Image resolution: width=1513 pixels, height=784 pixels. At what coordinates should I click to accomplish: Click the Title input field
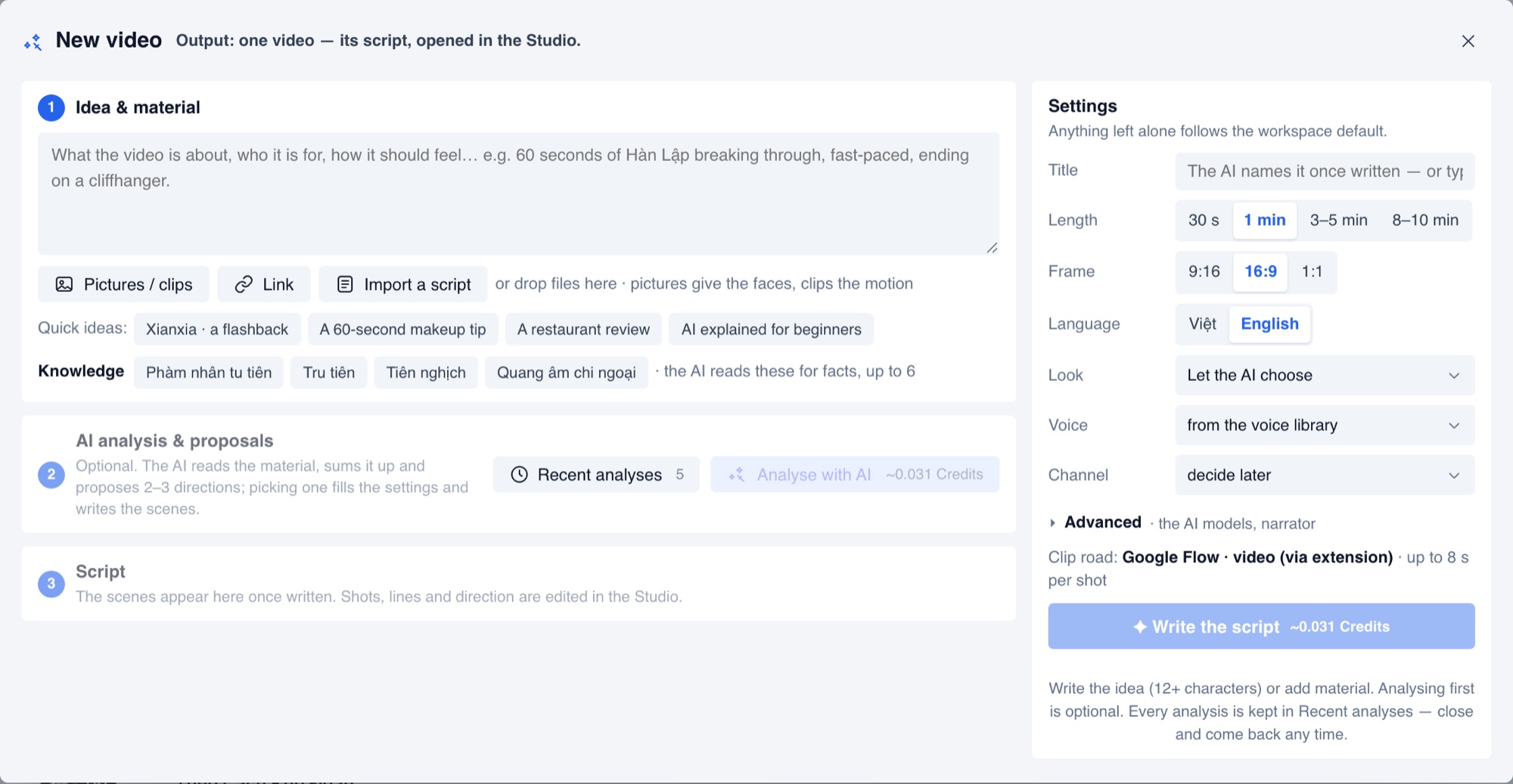click(x=1325, y=172)
